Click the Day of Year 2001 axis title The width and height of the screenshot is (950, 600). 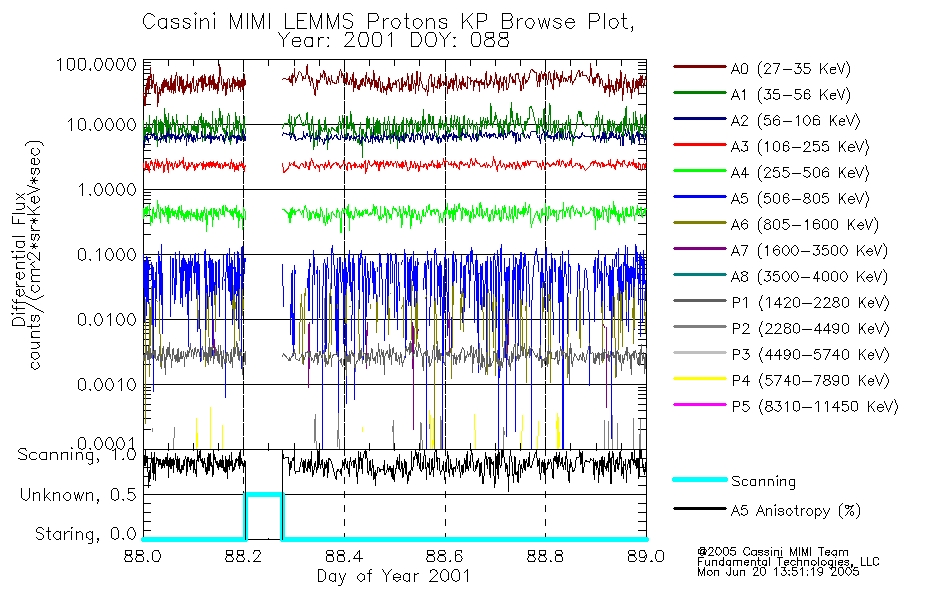(393, 576)
